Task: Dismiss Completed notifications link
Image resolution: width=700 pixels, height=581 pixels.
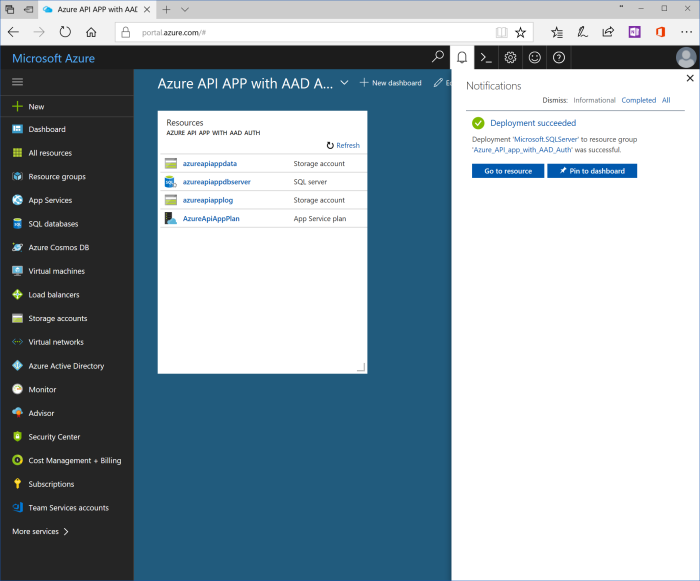Action: click(x=638, y=100)
